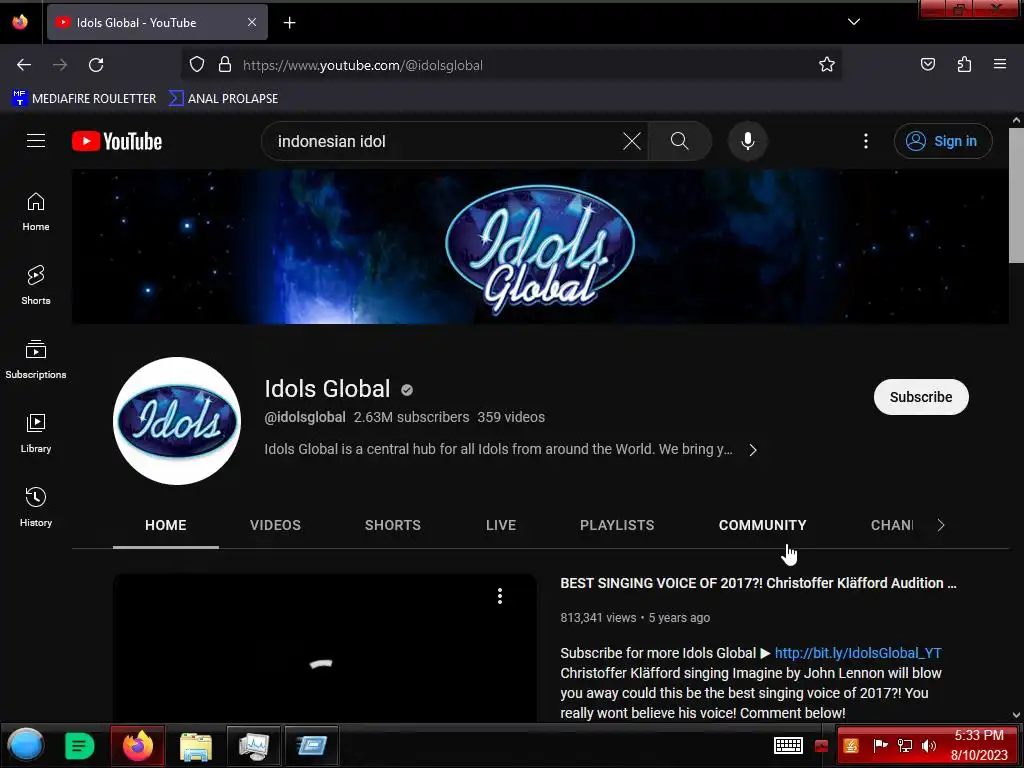Click the Idols Global channel avatar
Screen dimensions: 1024x768
[x=177, y=421]
